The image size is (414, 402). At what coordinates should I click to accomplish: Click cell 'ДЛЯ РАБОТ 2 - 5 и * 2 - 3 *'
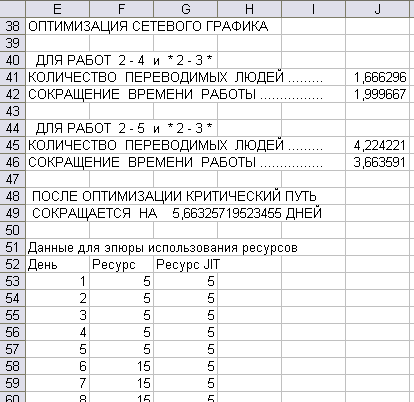coord(124,128)
